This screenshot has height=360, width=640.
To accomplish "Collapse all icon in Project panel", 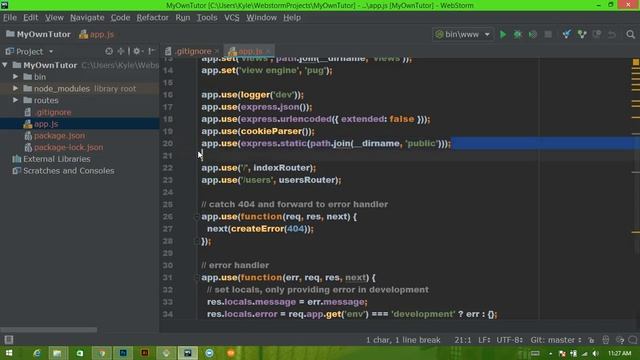I will coord(121,51).
